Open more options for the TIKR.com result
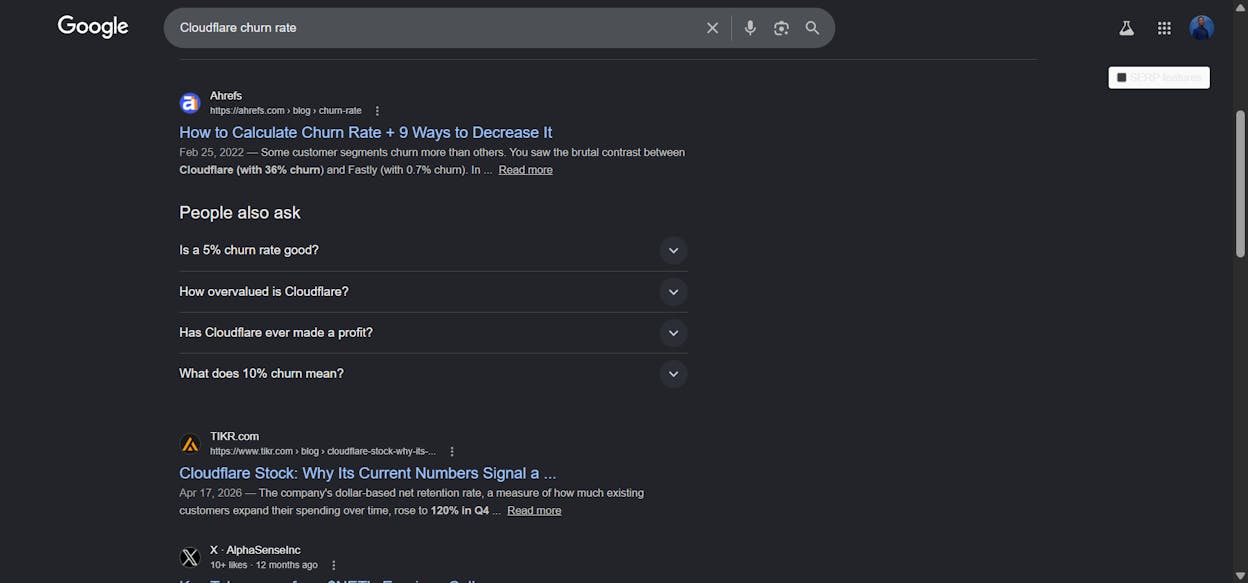The image size is (1248, 583). click(452, 452)
